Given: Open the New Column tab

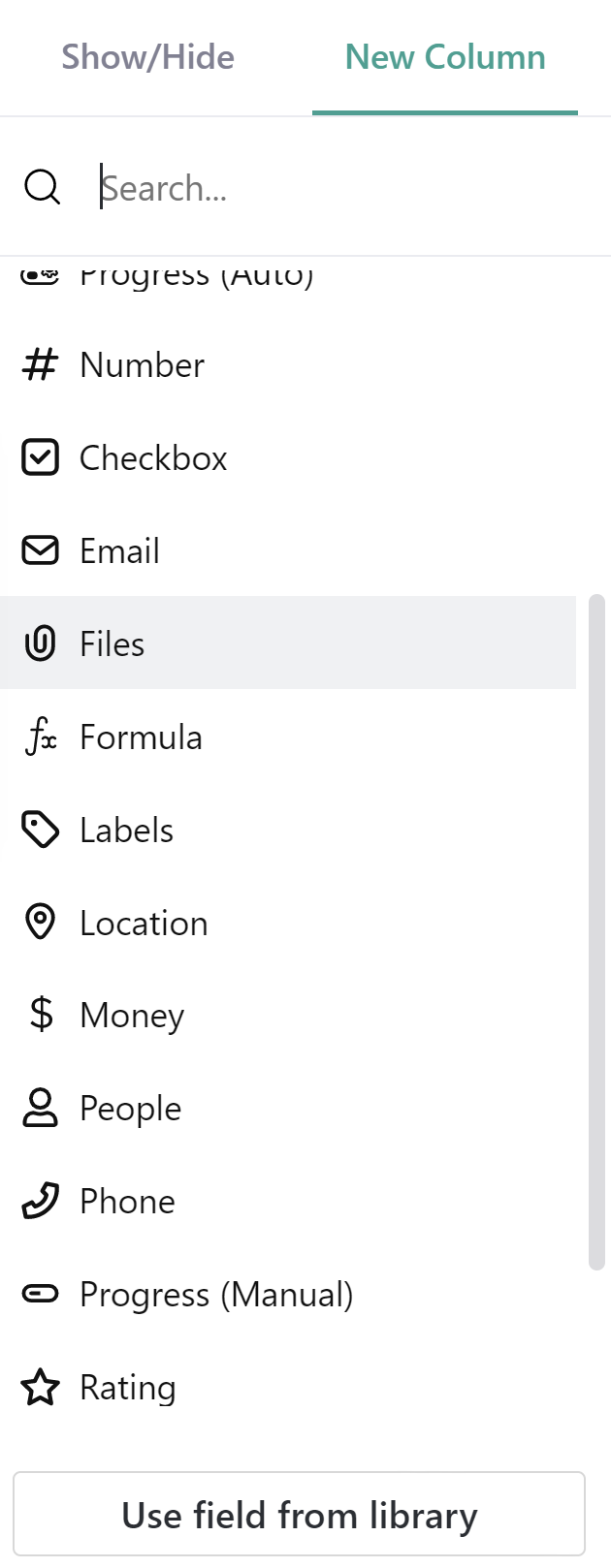Looking at the screenshot, I should 445,57.
